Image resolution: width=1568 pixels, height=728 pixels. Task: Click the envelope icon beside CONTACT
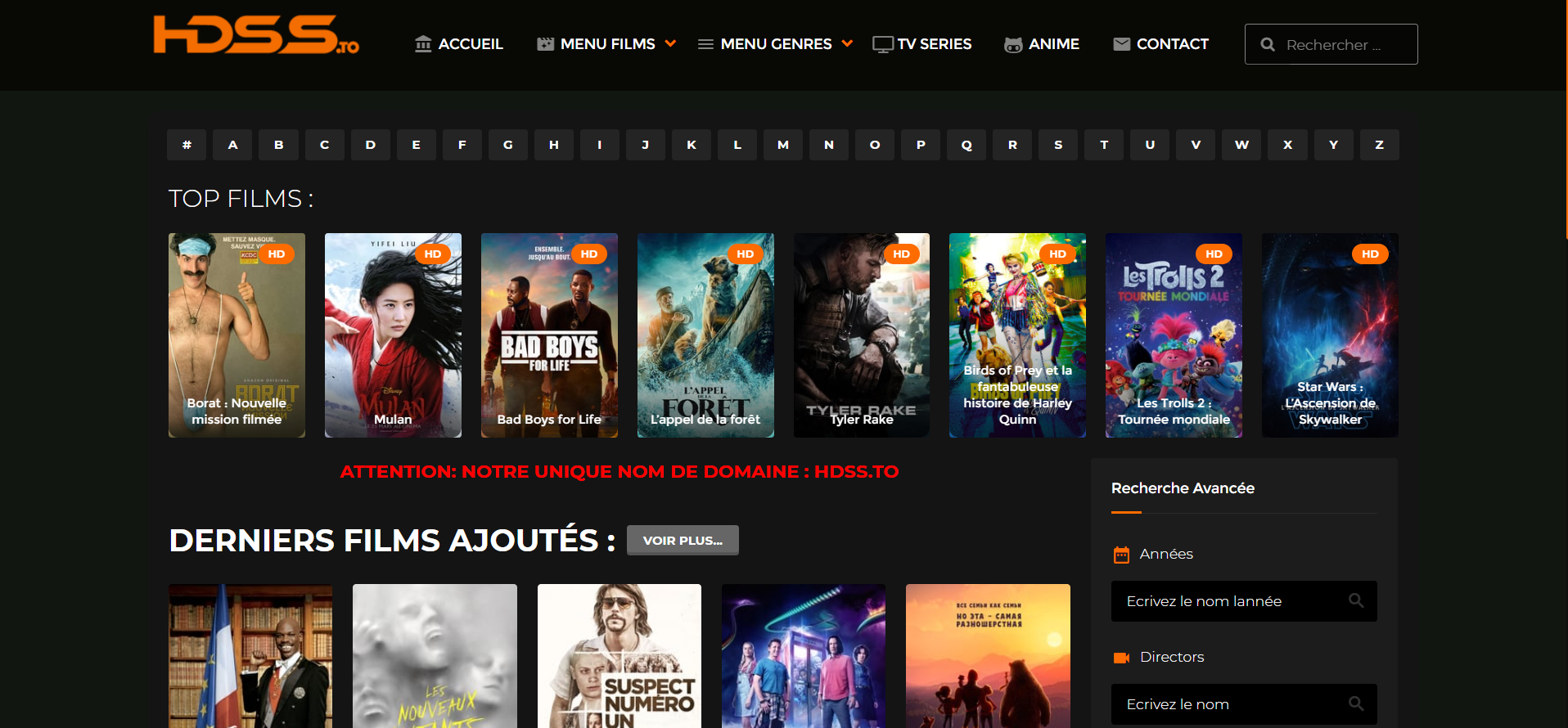(x=1122, y=44)
